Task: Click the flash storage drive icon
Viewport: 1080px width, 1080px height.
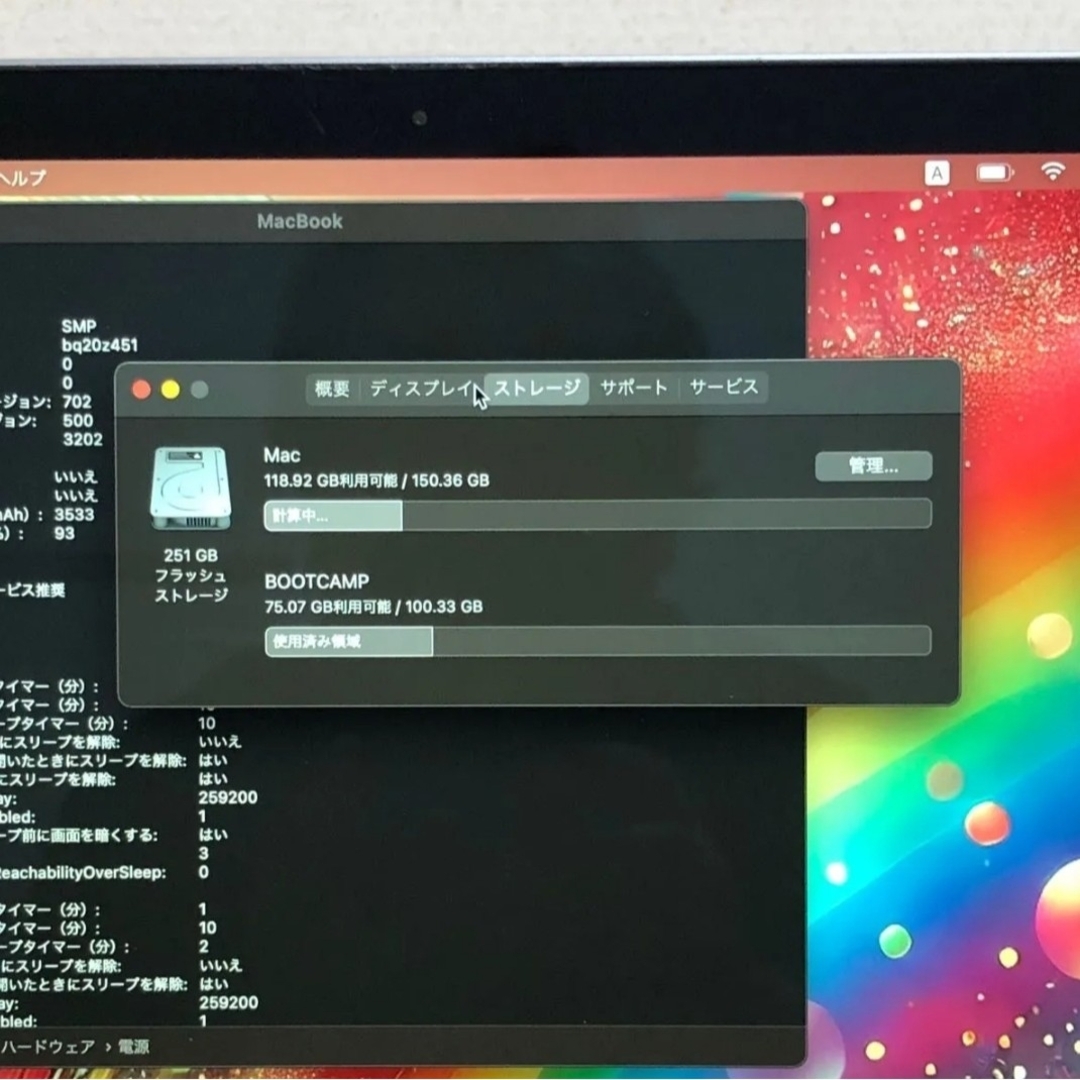Action: pos(191,488)
